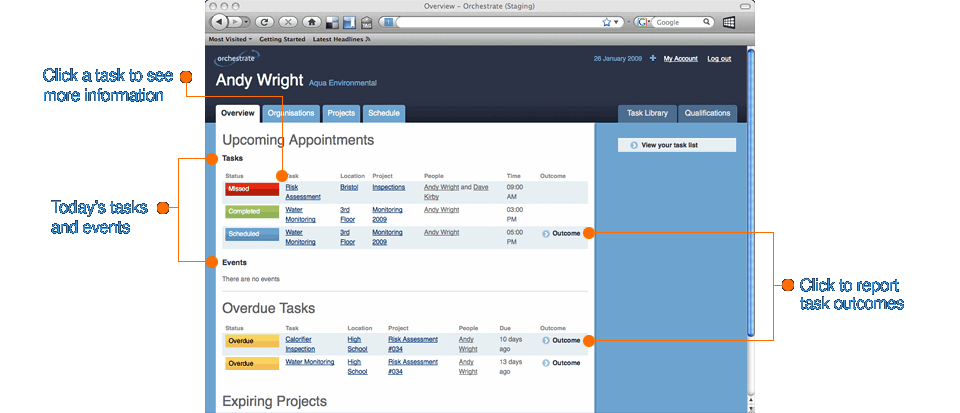Click the page's vertical scrollbar
This screenshot has width=960, height=413.
[x=750, y=190]
